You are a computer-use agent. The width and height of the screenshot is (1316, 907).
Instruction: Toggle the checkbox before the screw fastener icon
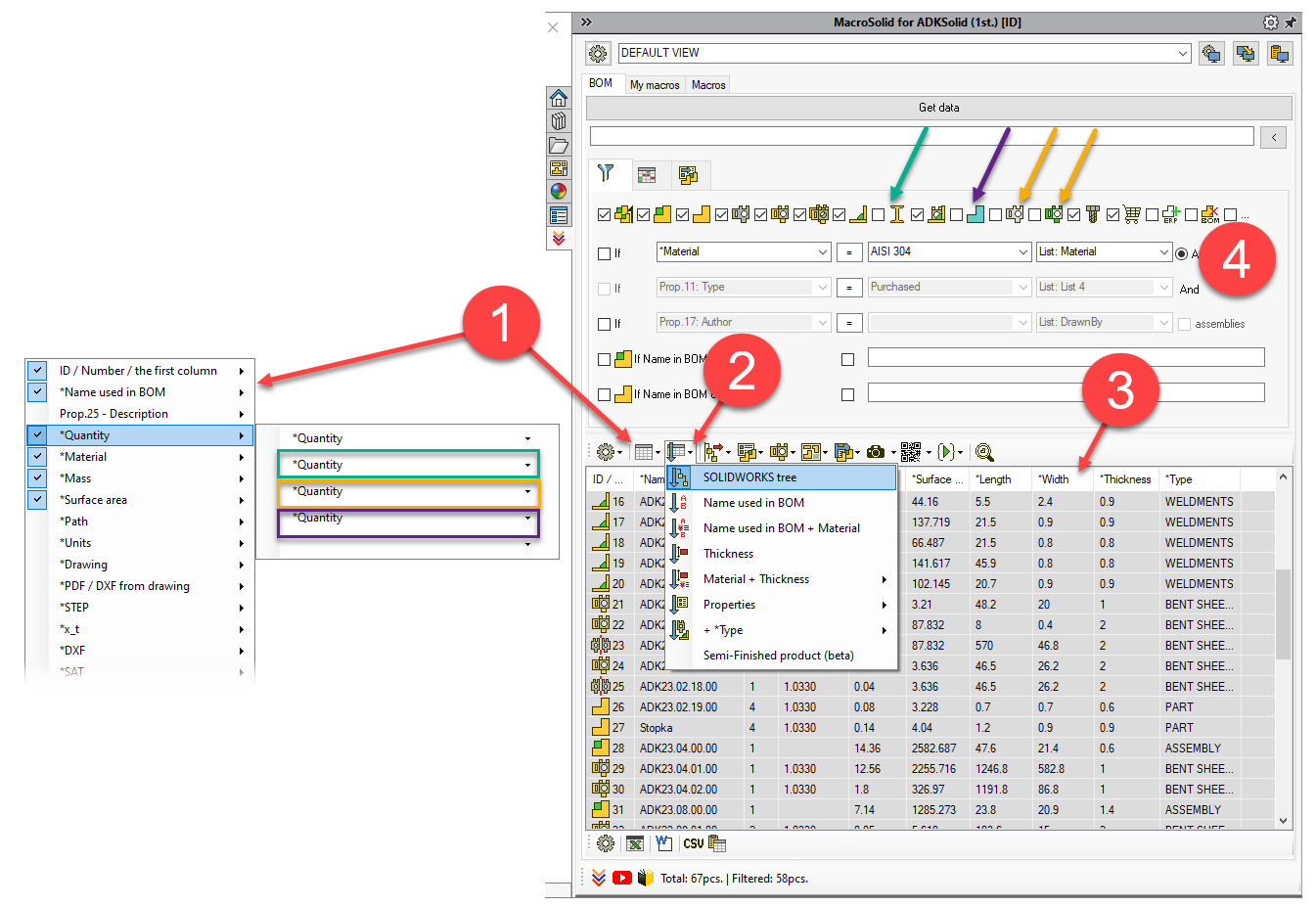[x=1073, y=214]
